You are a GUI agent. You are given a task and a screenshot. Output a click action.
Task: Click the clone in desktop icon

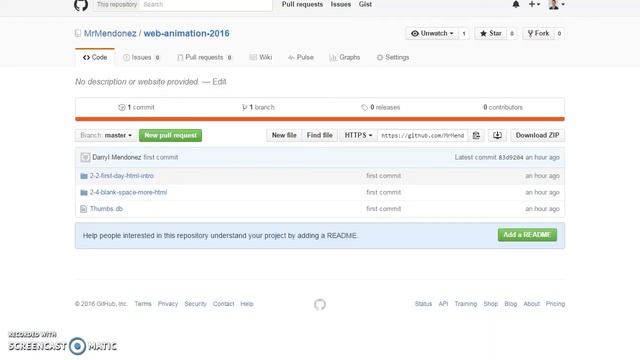click(497, 136)
